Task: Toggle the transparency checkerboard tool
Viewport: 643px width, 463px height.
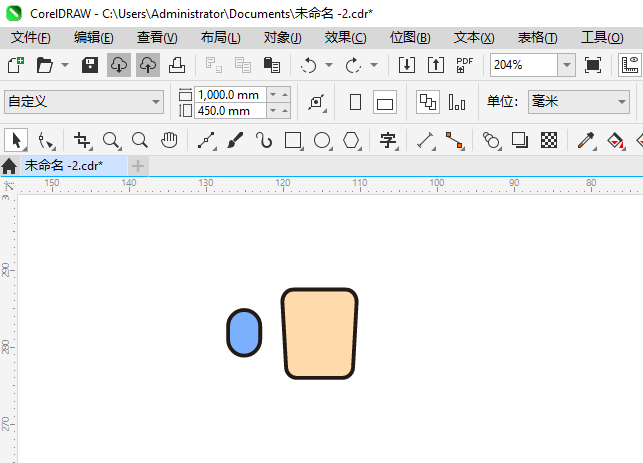Action: [x=548, y=140]
